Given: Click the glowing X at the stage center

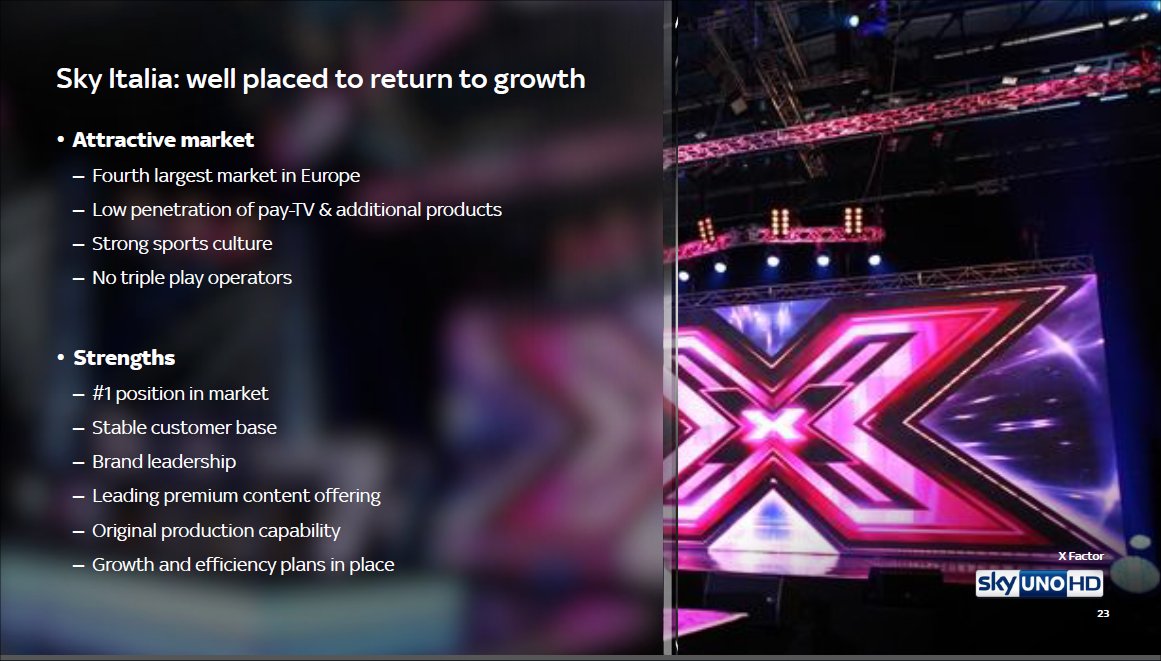Looking at the screenshot, I should pos(773,424).
